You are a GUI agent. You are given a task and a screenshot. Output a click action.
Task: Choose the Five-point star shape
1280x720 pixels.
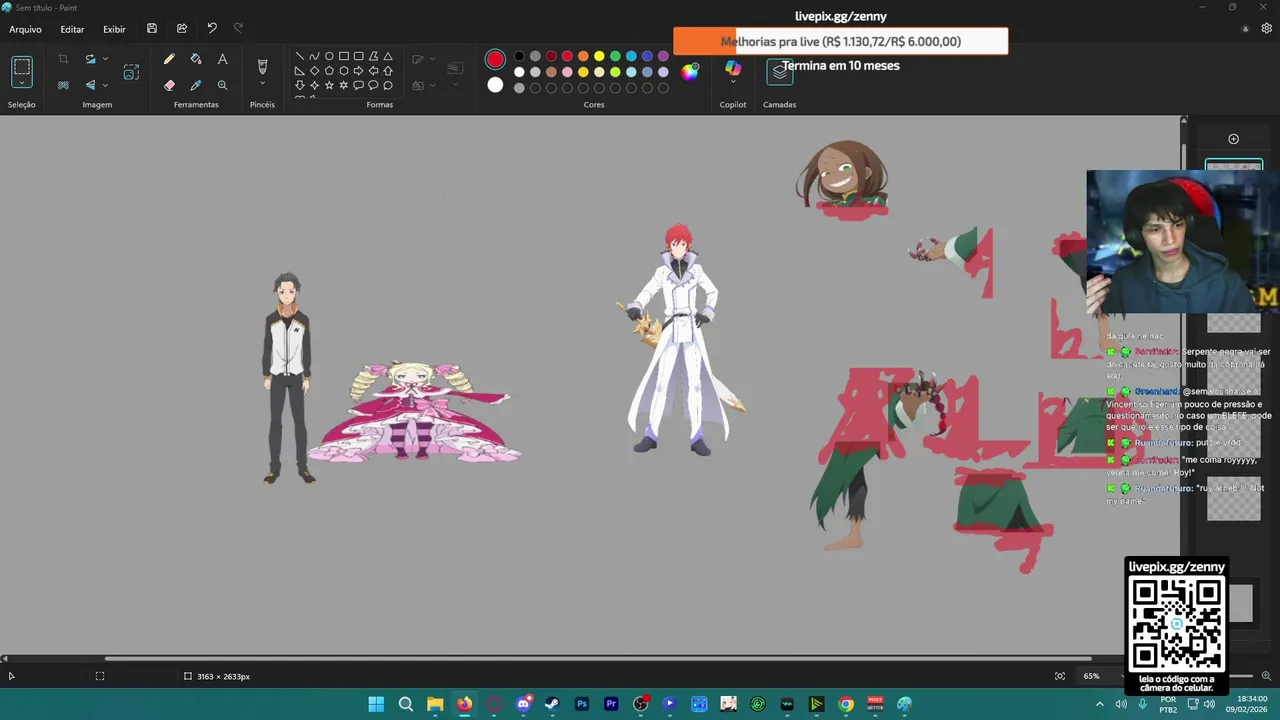tap(329, 85)
